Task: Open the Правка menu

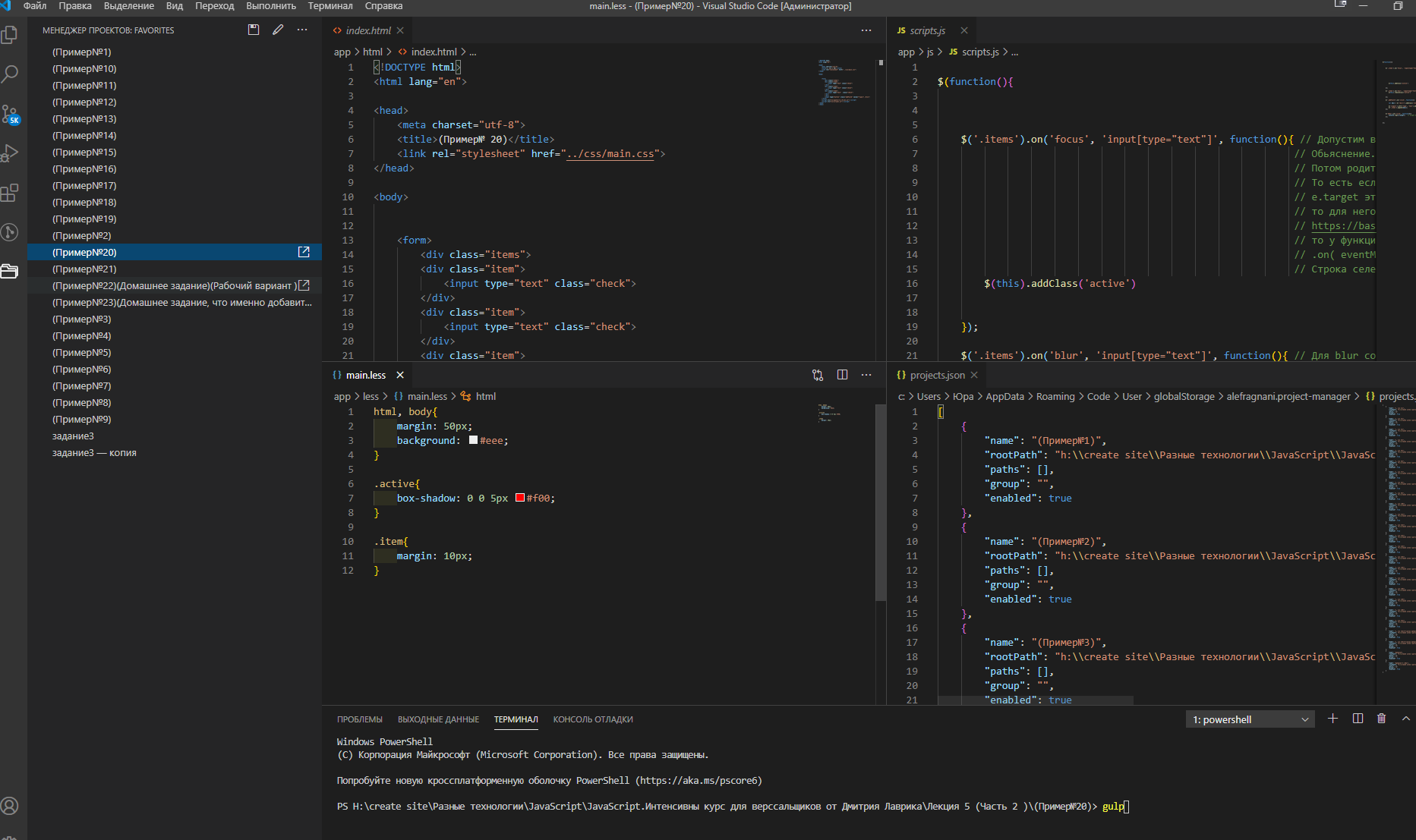Action: coord(75,6)
